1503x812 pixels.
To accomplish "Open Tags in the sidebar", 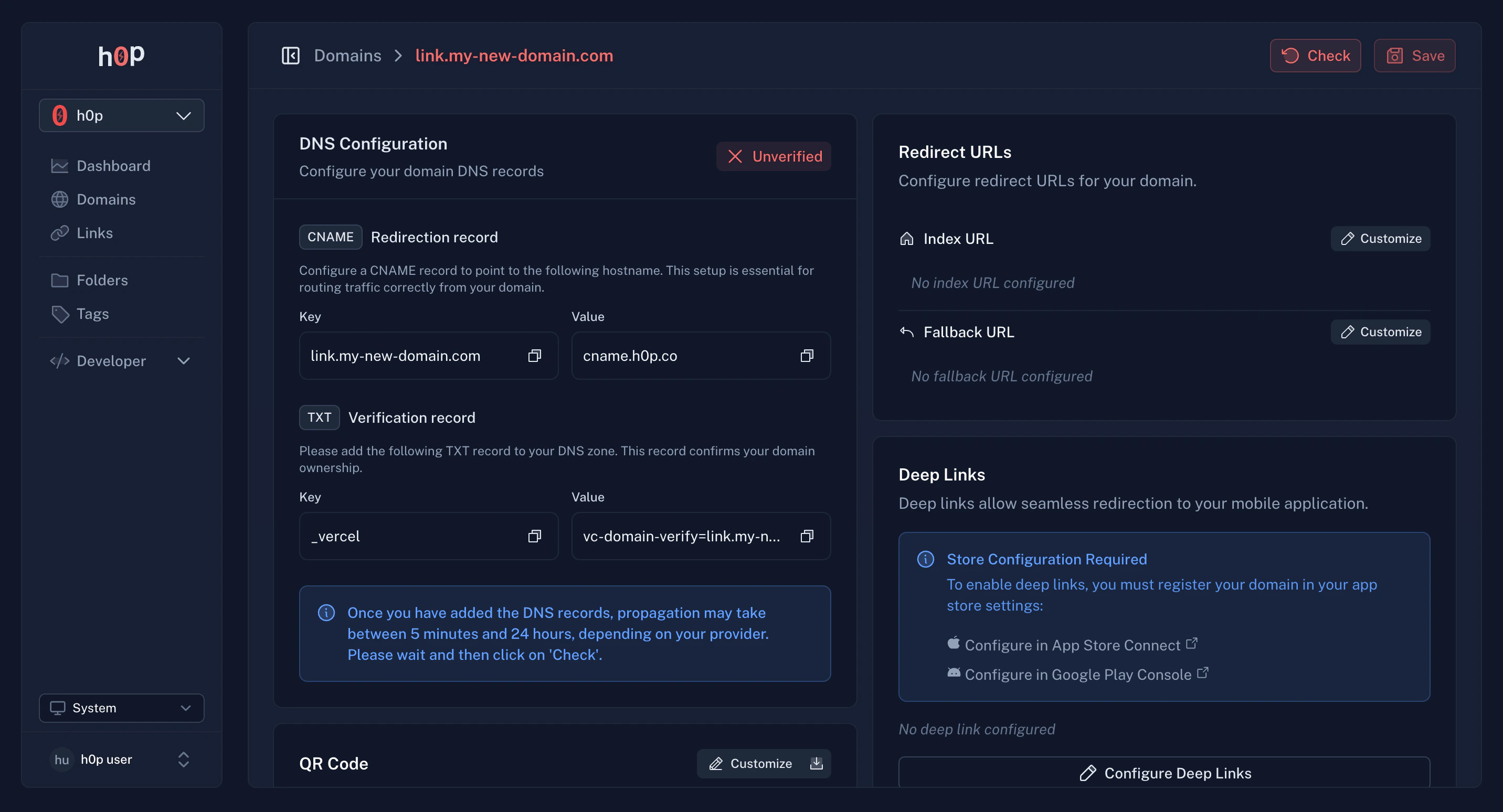I will pos(92,314).
